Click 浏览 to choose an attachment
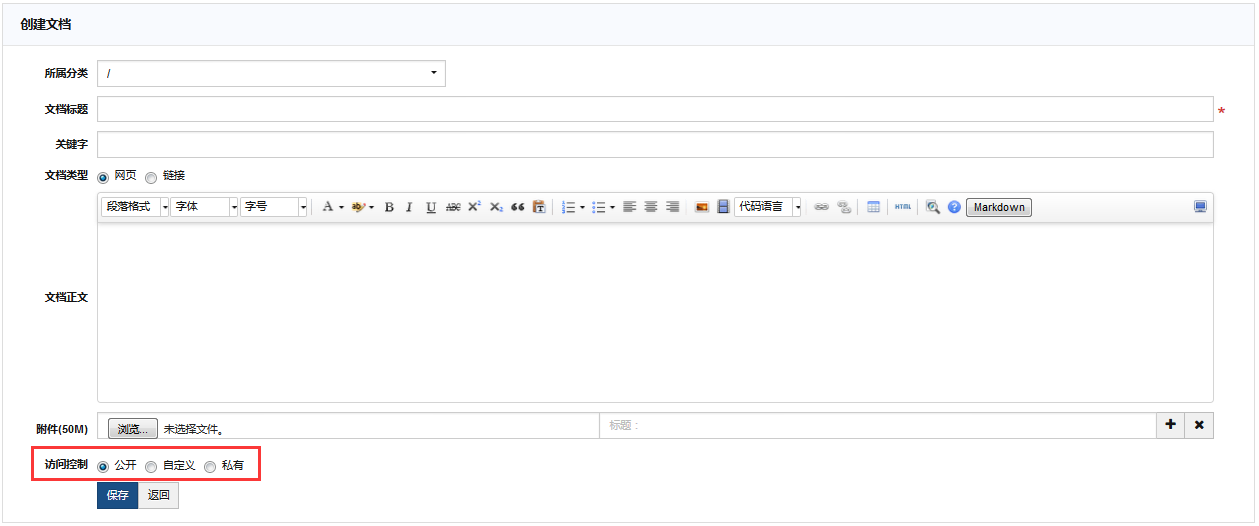Viewport: 1259px width, 526px height. [133, 429]
